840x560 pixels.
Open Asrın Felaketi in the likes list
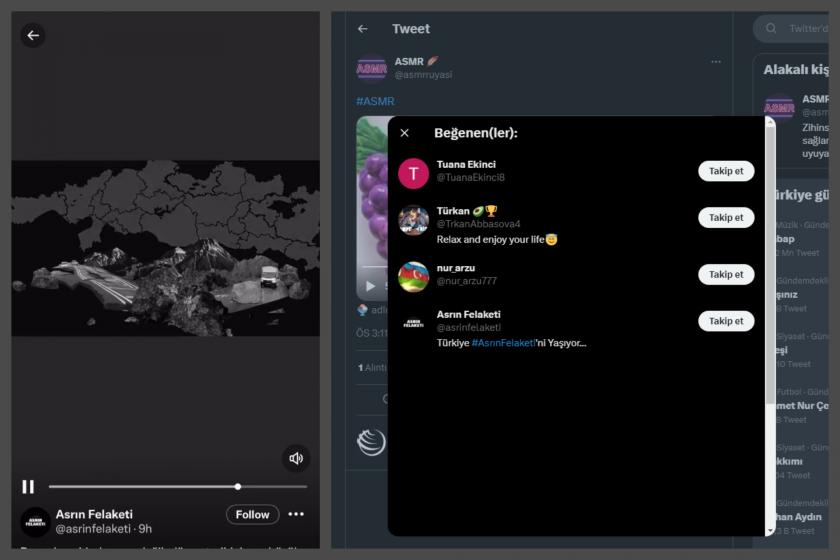click(x=468, y=315)
